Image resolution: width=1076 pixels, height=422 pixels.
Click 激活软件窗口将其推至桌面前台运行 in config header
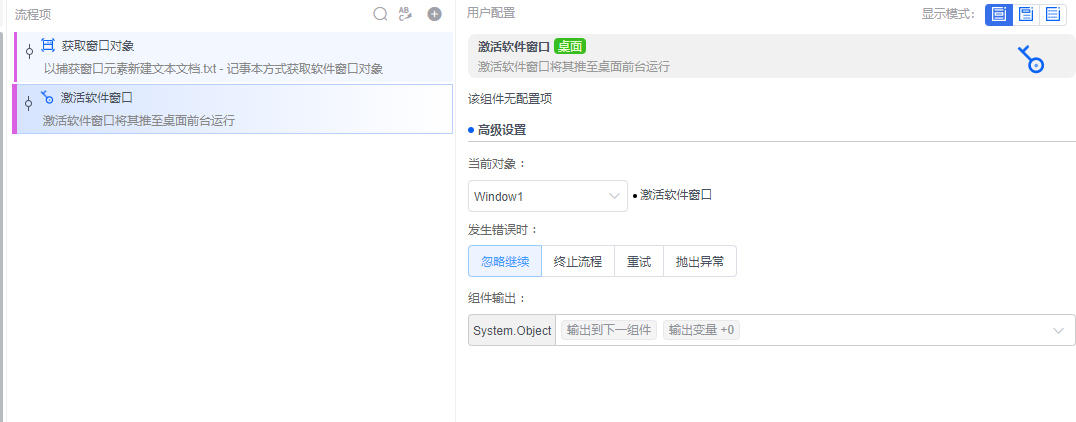click(x=574, y=67)
